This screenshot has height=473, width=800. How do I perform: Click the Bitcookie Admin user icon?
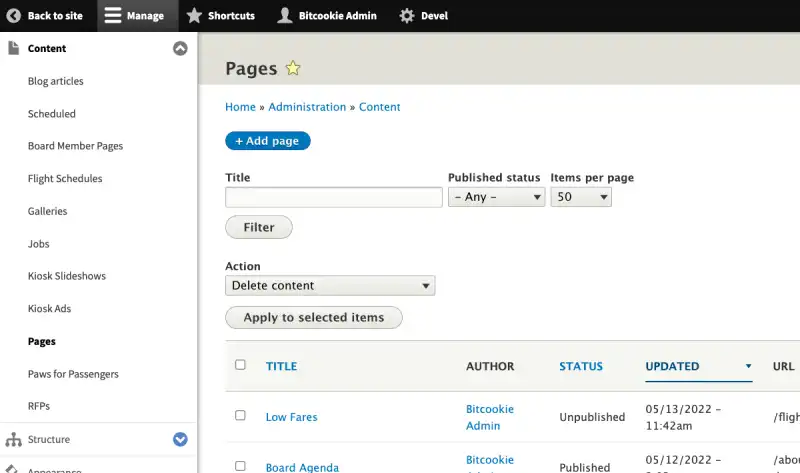pos(285,16)
